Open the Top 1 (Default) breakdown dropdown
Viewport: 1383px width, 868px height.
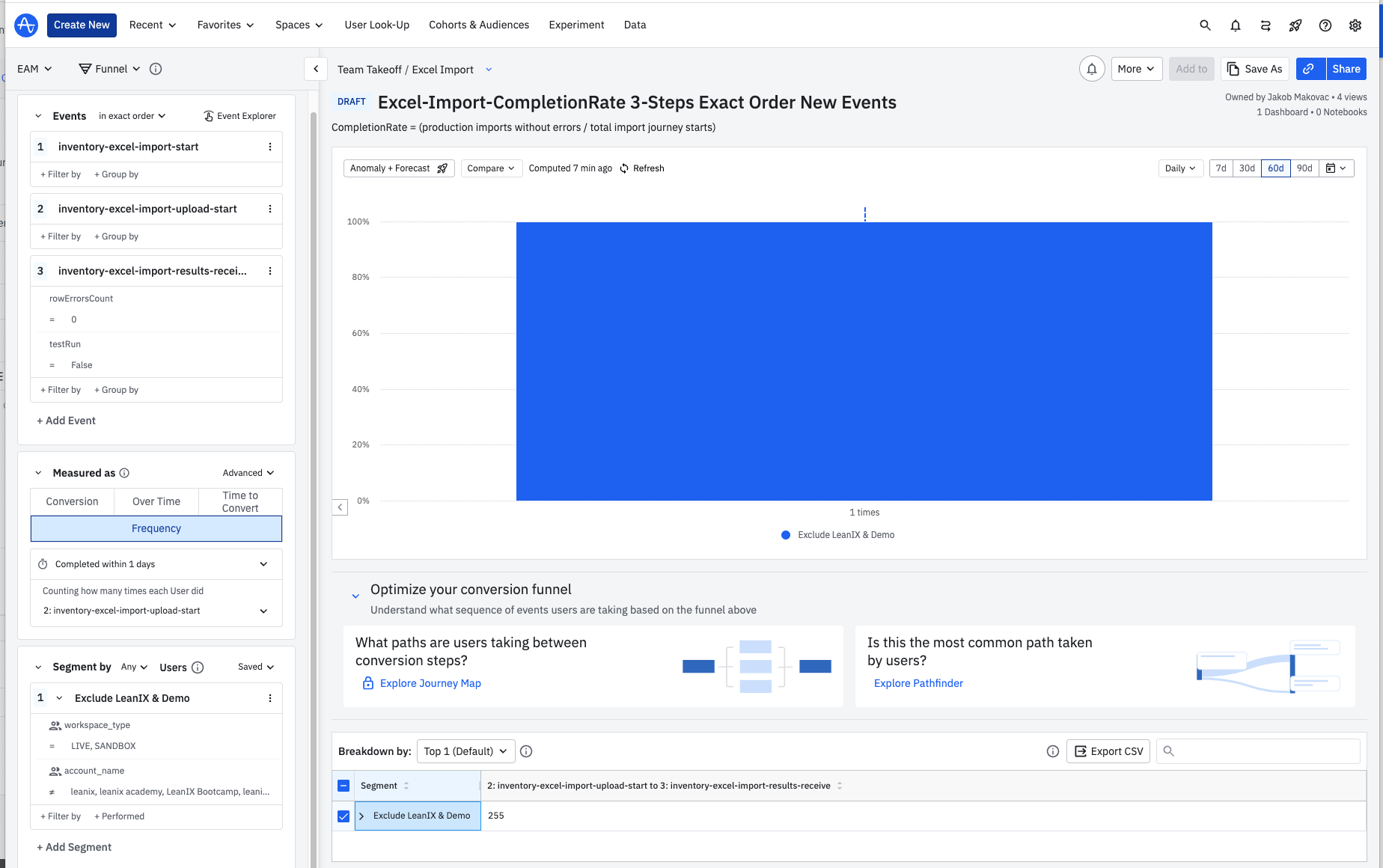click(465, 751)
